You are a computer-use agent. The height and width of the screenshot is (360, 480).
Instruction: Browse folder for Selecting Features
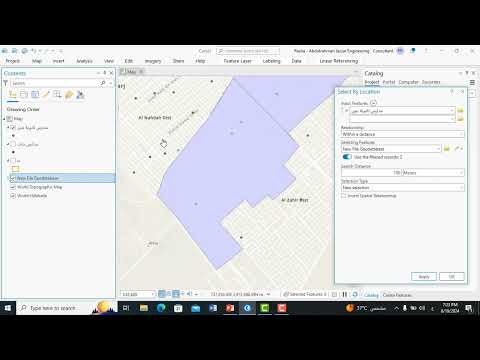coord(447,149)
